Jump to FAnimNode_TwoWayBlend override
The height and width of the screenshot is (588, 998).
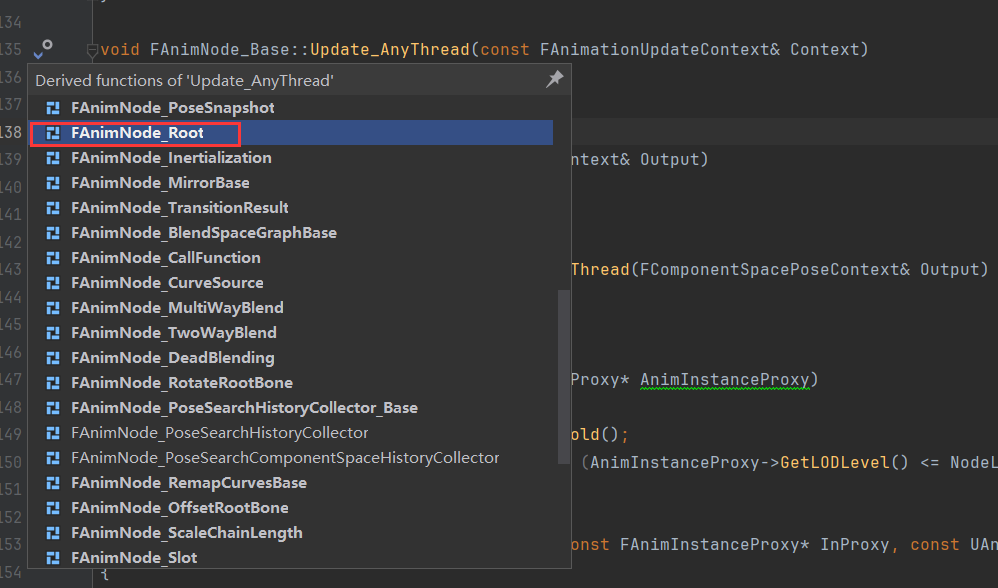[173, 333]
